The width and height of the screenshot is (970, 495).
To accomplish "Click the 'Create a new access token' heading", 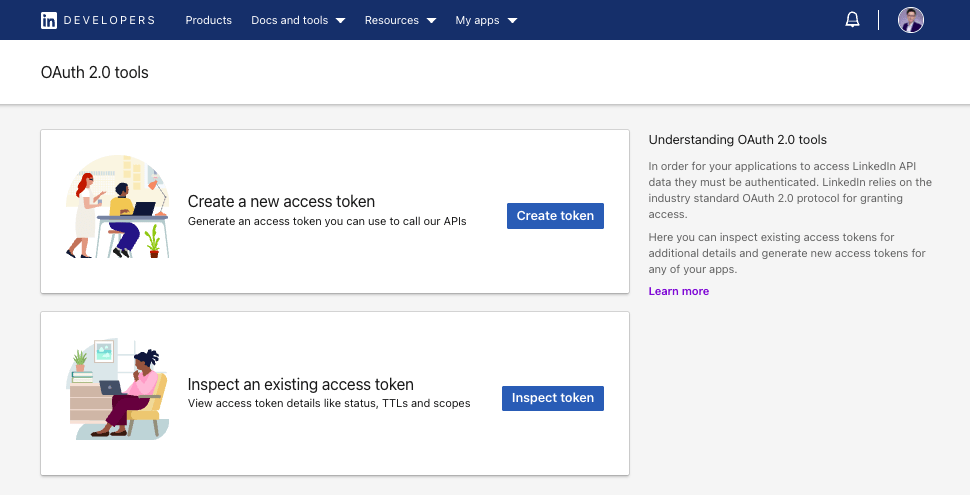I will 281,201.
